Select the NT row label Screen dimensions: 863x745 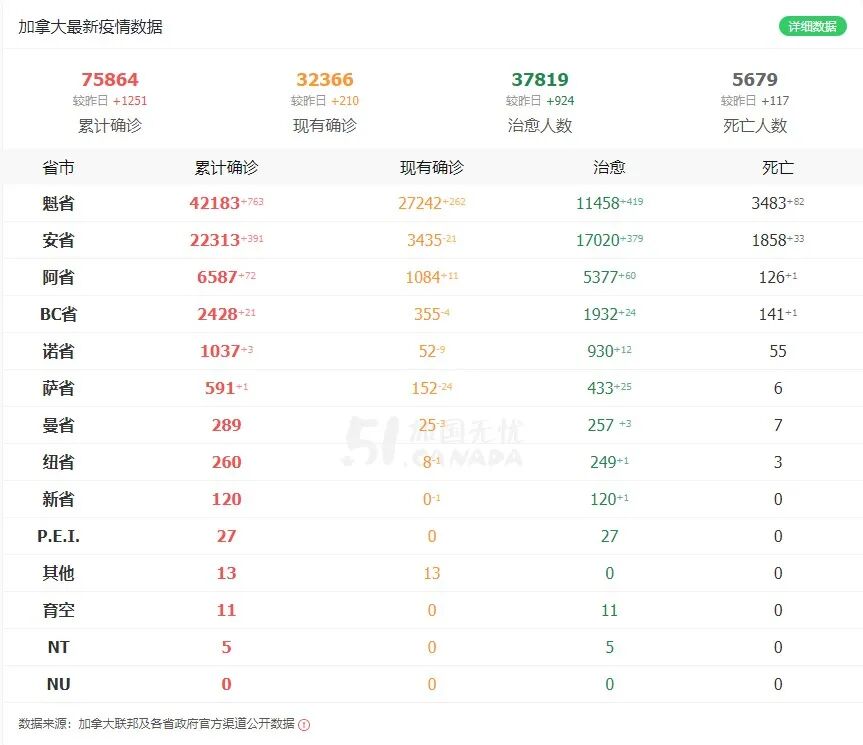click(x=58, y=647)
